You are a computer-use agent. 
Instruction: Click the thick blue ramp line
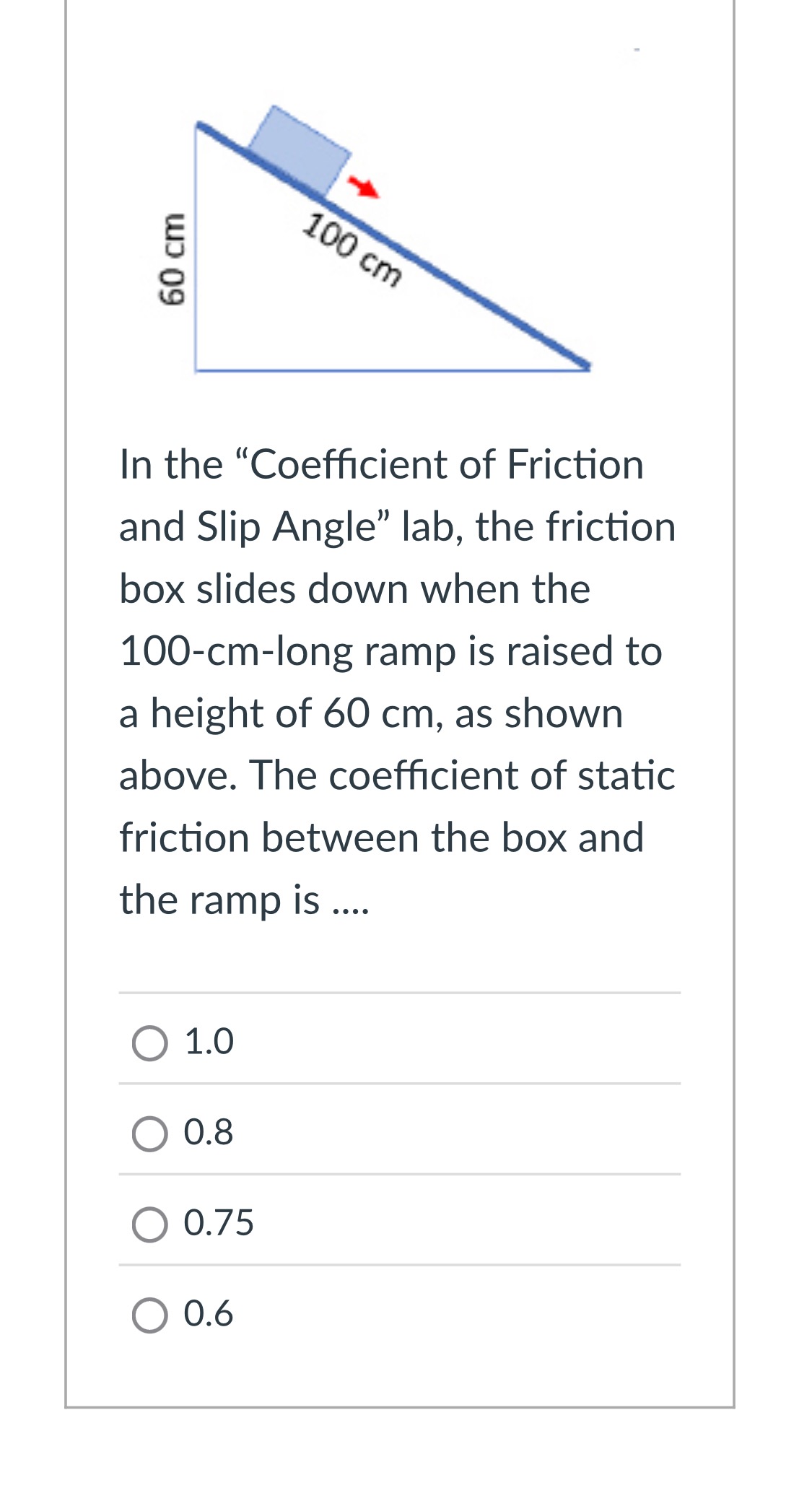coord(393,245)
